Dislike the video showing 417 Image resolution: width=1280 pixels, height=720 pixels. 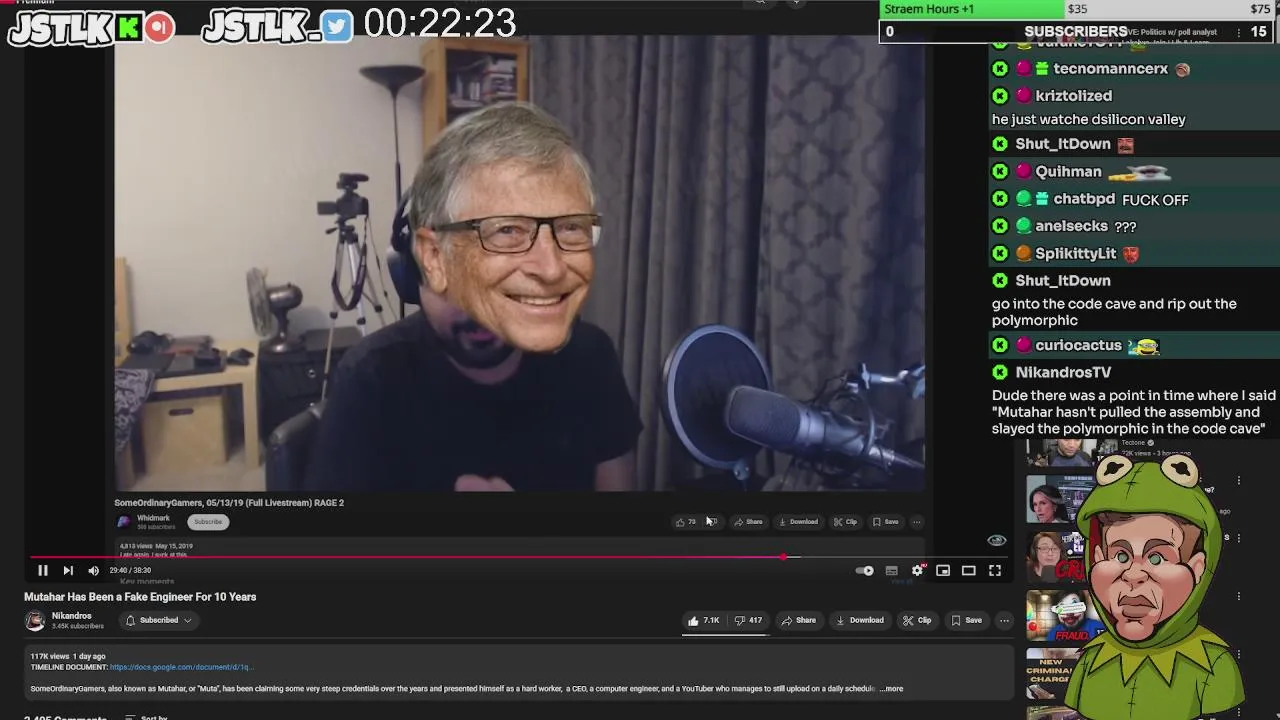click(x=748, y=620)
